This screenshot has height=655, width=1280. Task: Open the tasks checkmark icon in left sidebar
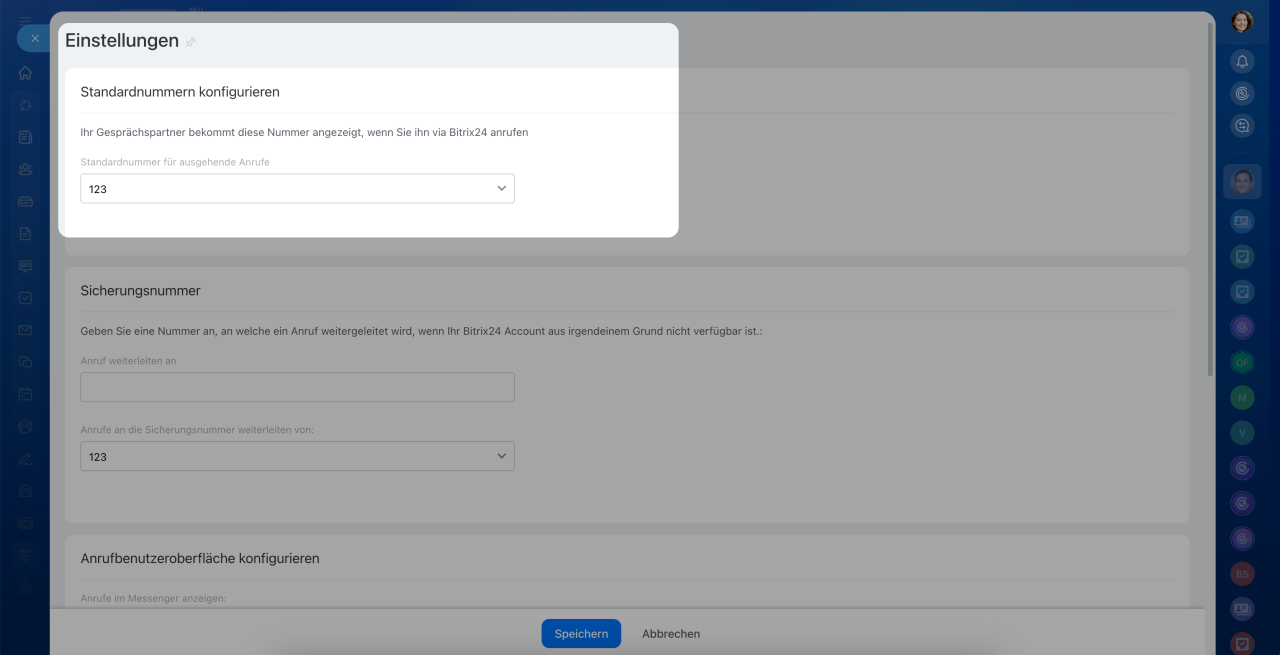tap(25, 297)
